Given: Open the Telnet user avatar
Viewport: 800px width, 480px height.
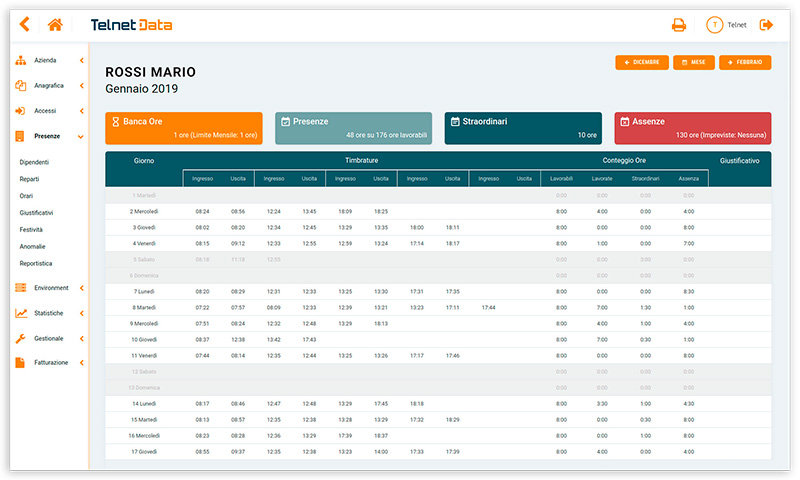Looking at the screenshot, I should (714, 24).
